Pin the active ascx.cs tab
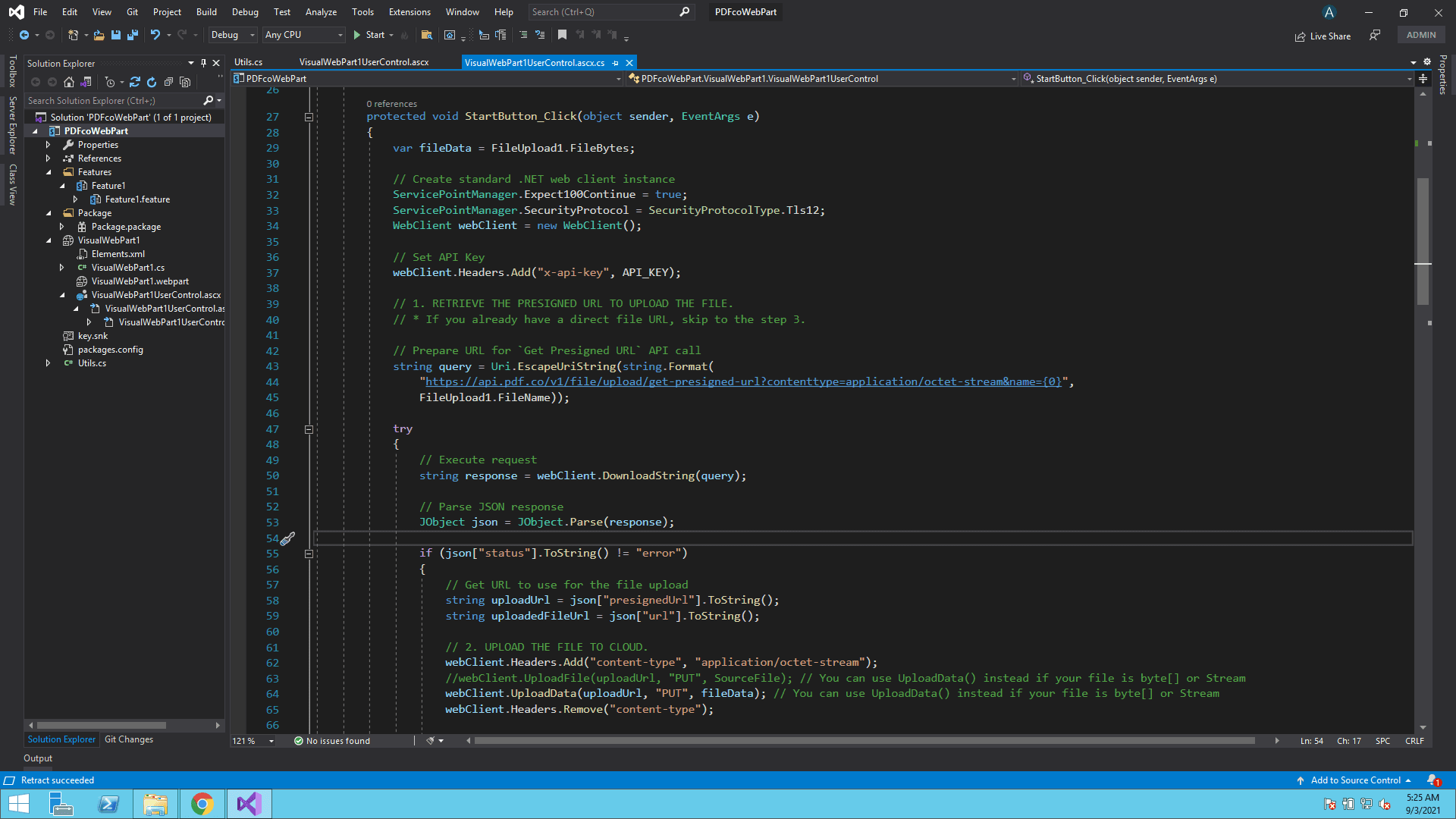1456x819 pixels. point(616,63)
